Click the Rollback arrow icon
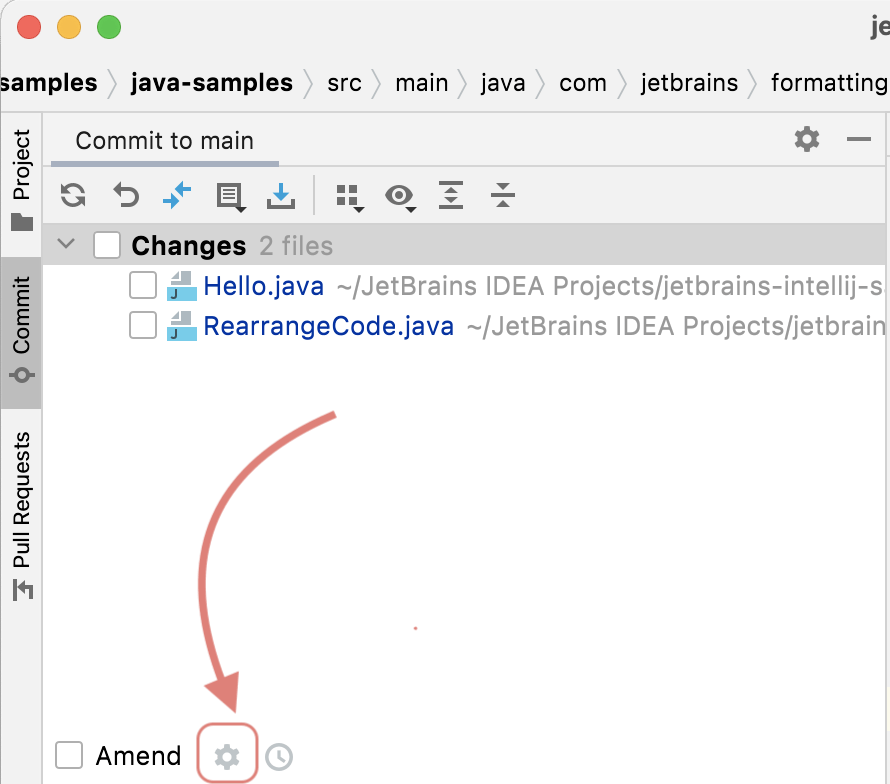The image size is (890, 784). pos(125,195)
